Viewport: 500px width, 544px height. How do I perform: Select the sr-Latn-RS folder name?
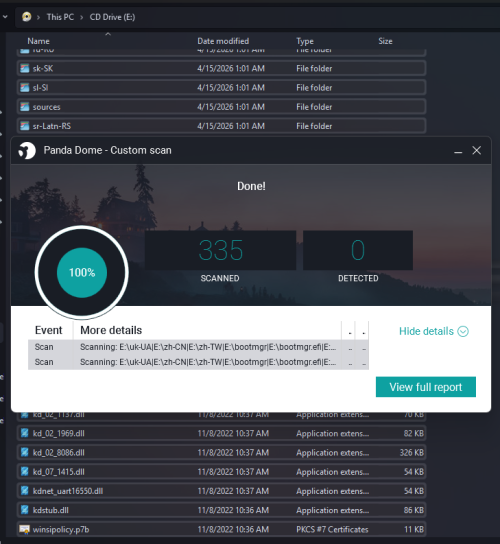tap(52, 126)
